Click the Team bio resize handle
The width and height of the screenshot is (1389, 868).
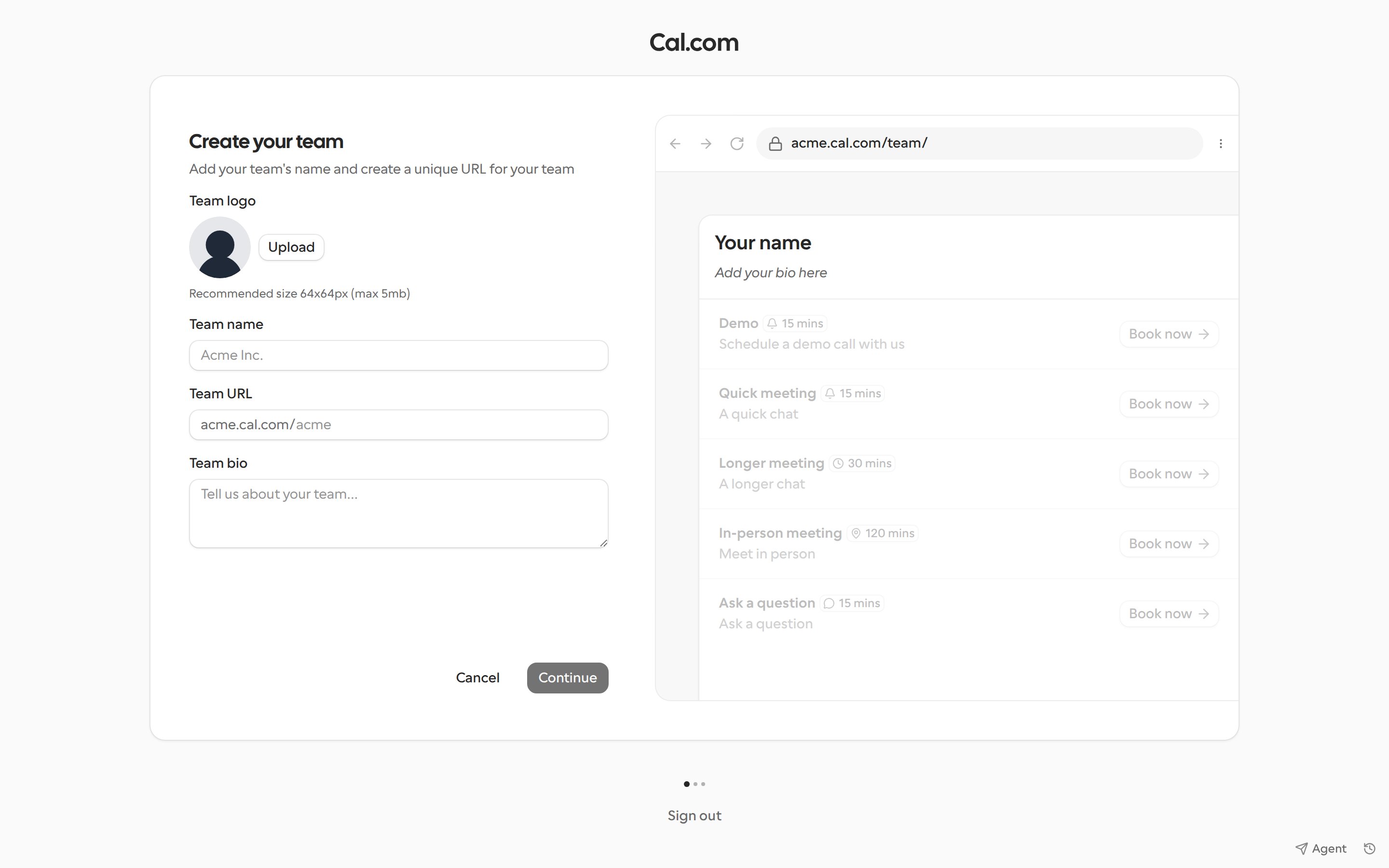point(603,543)
